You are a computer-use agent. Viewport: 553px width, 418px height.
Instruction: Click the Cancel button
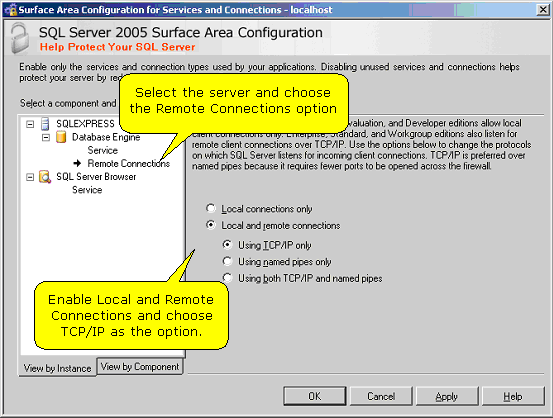point(381,396)
